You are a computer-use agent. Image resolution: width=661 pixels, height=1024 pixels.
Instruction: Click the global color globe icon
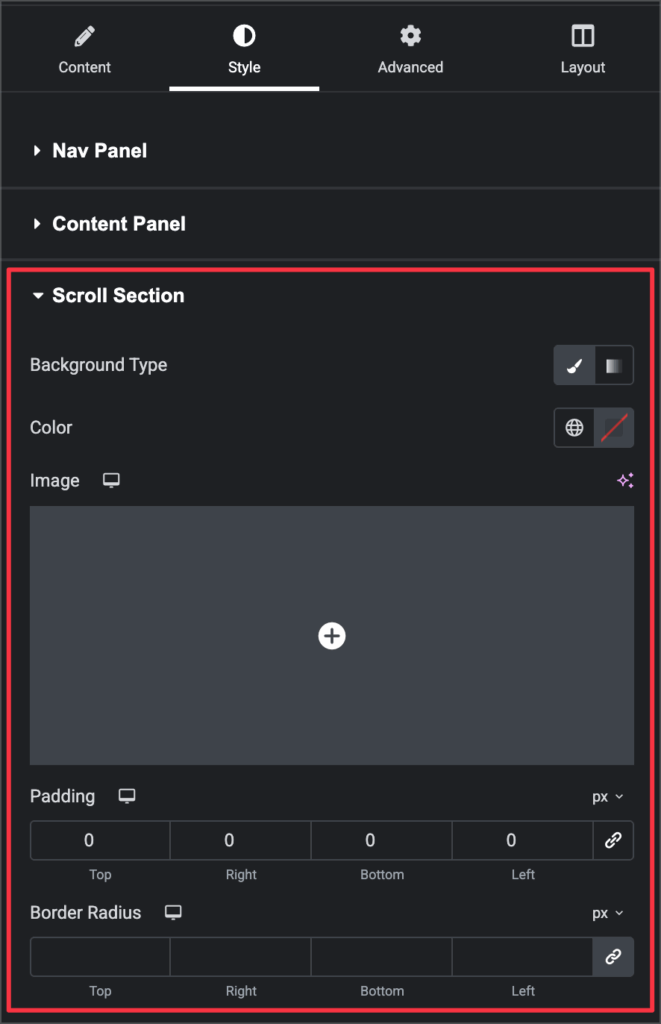(x=574, y=428)
